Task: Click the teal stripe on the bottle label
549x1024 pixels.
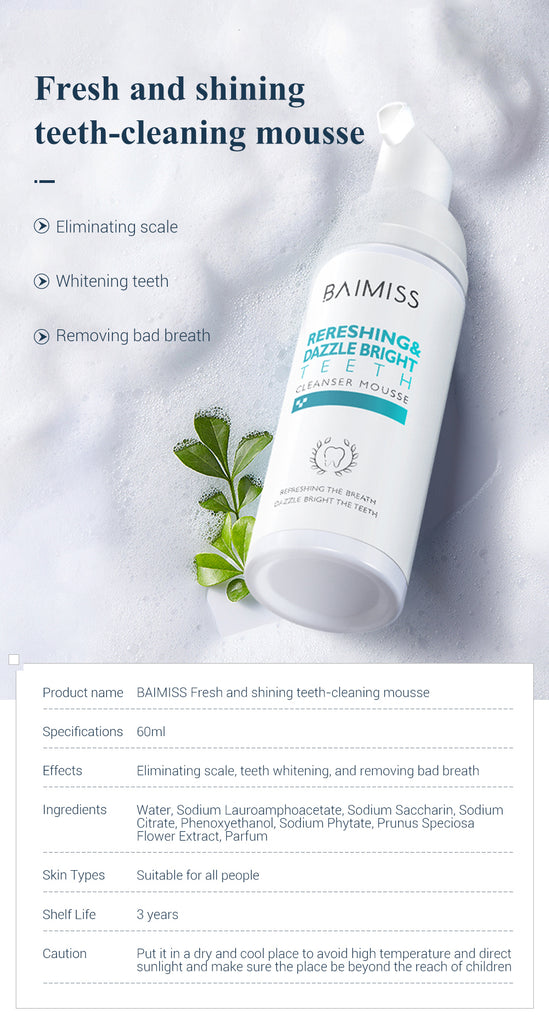Action: 349,406
